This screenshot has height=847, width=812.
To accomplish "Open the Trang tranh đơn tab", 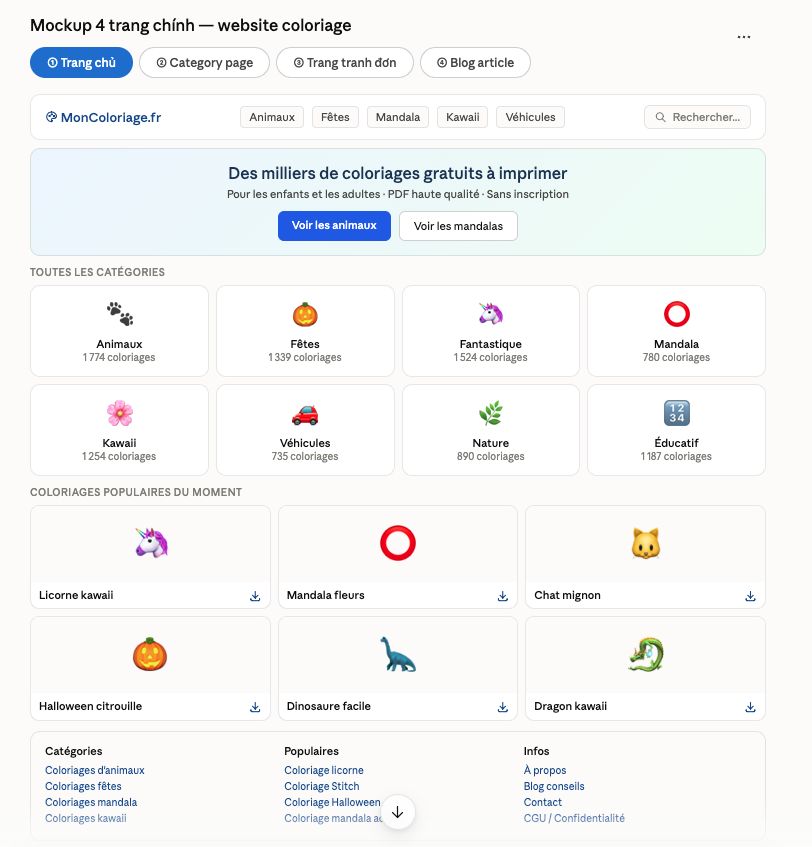I will tap(345, 63).
